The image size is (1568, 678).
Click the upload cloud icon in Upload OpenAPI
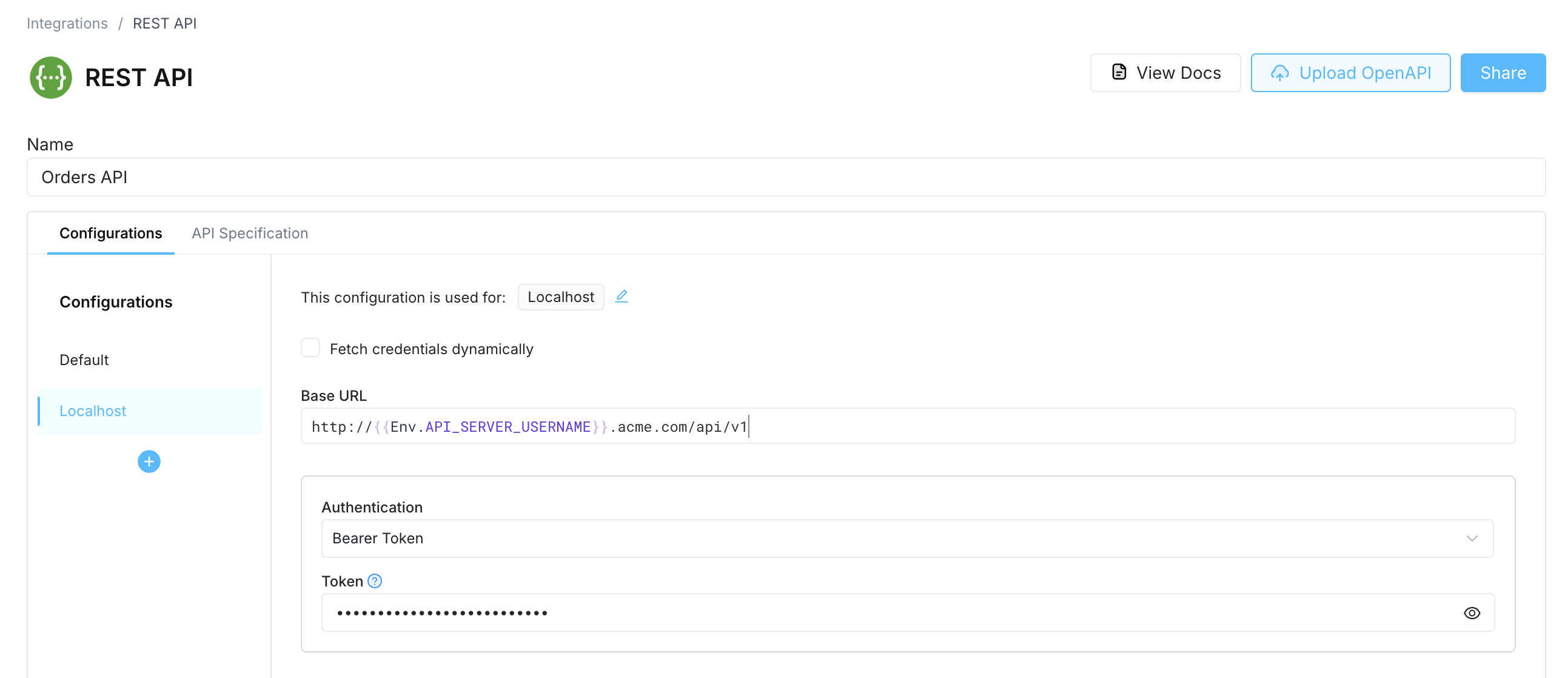(1282, 73)
